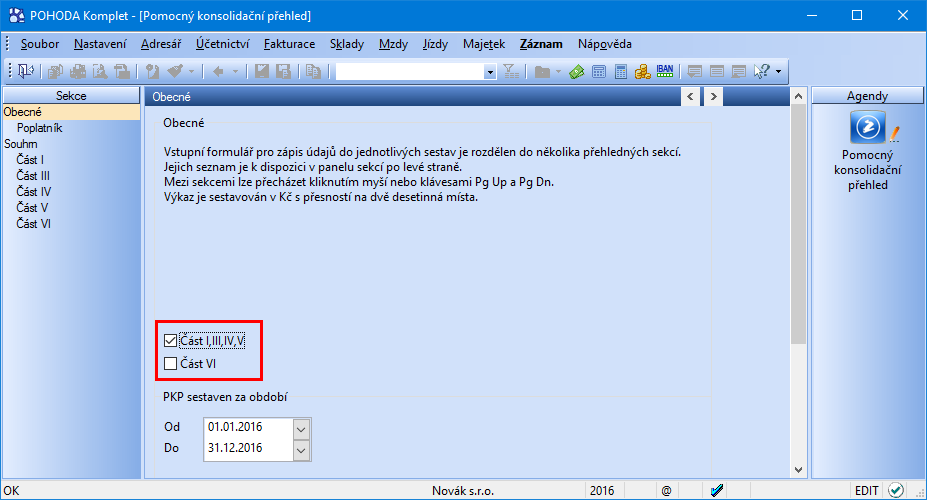The height and width of the screenshot is (500, 927).
Task: Click the save-and-copy diskette toolbar icon
Action: click(284, 72)
